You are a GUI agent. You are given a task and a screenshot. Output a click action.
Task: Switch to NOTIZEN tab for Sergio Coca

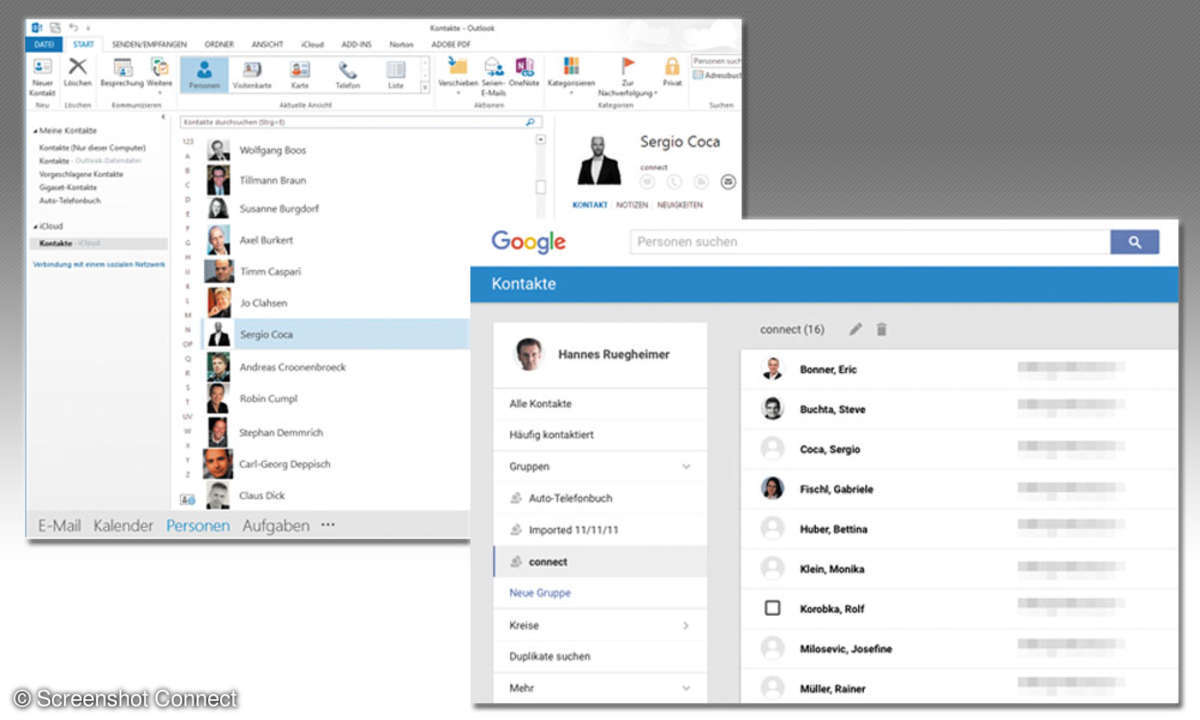(x=632, y=205)
